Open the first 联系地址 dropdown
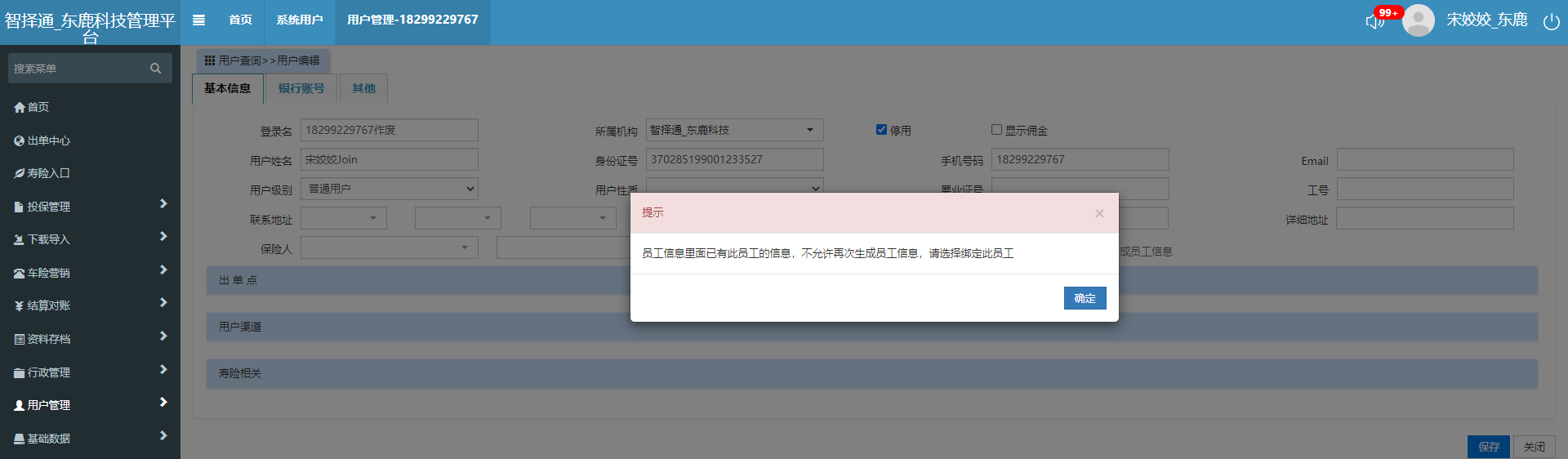Viewport: 1568px width, 459px height. point(344,218)
